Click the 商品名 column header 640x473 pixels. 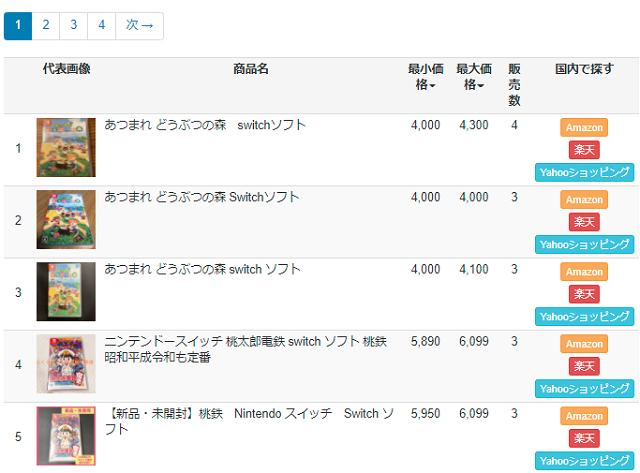click(251, 69)
